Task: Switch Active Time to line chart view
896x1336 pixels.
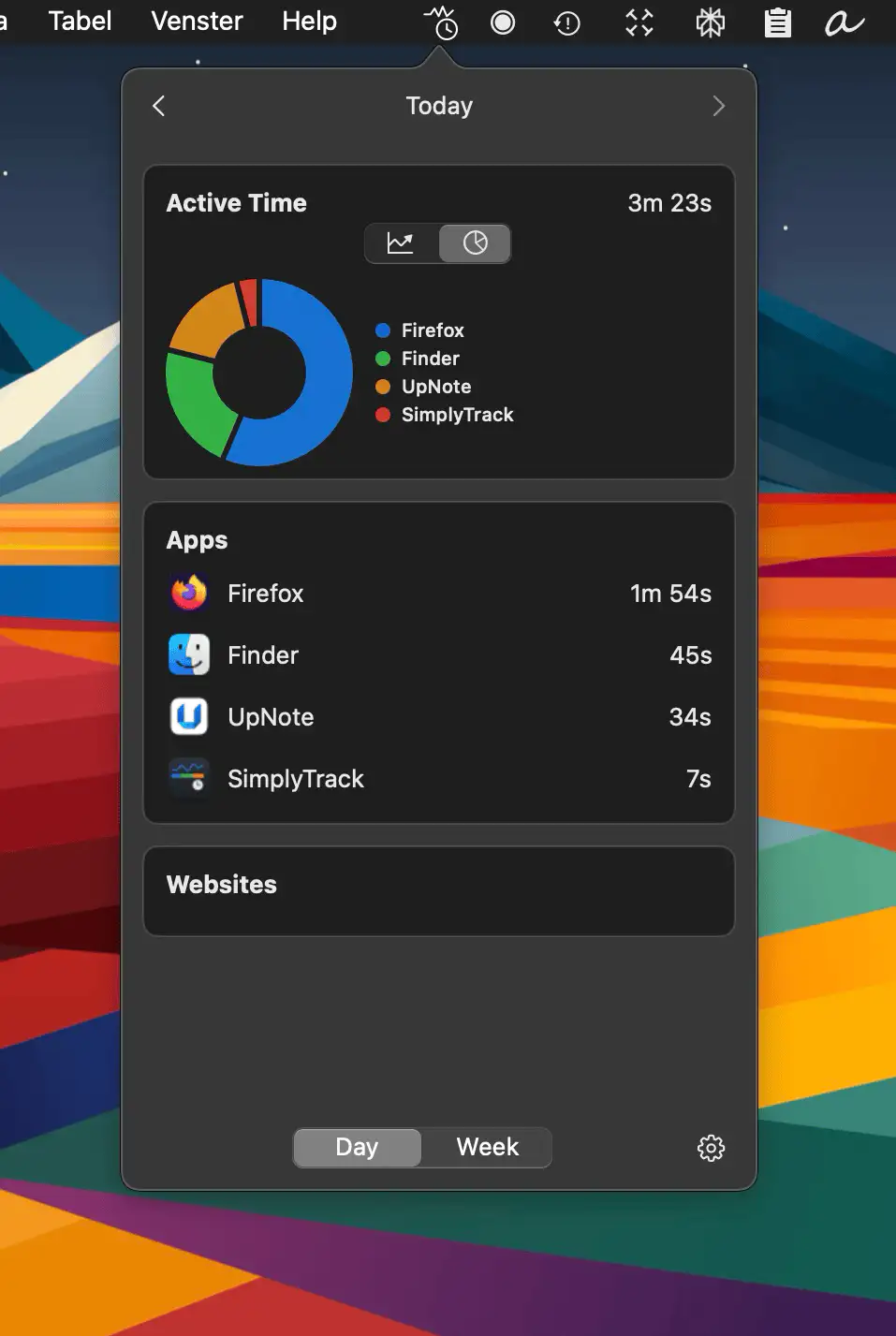Action: pyautogui.click(x=401, y=243)
